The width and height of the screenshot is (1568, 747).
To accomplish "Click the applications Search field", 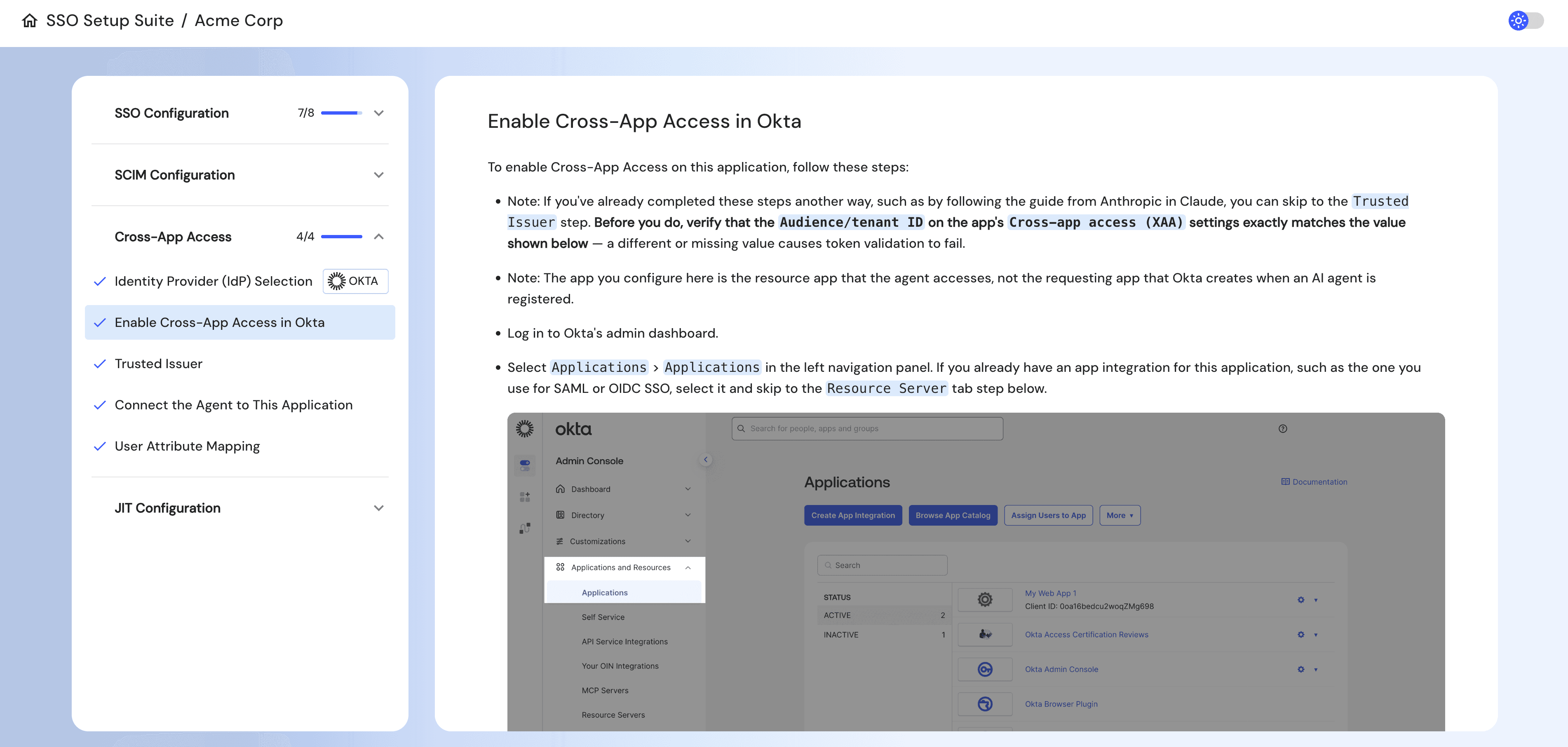I will (x=882, y=566).
